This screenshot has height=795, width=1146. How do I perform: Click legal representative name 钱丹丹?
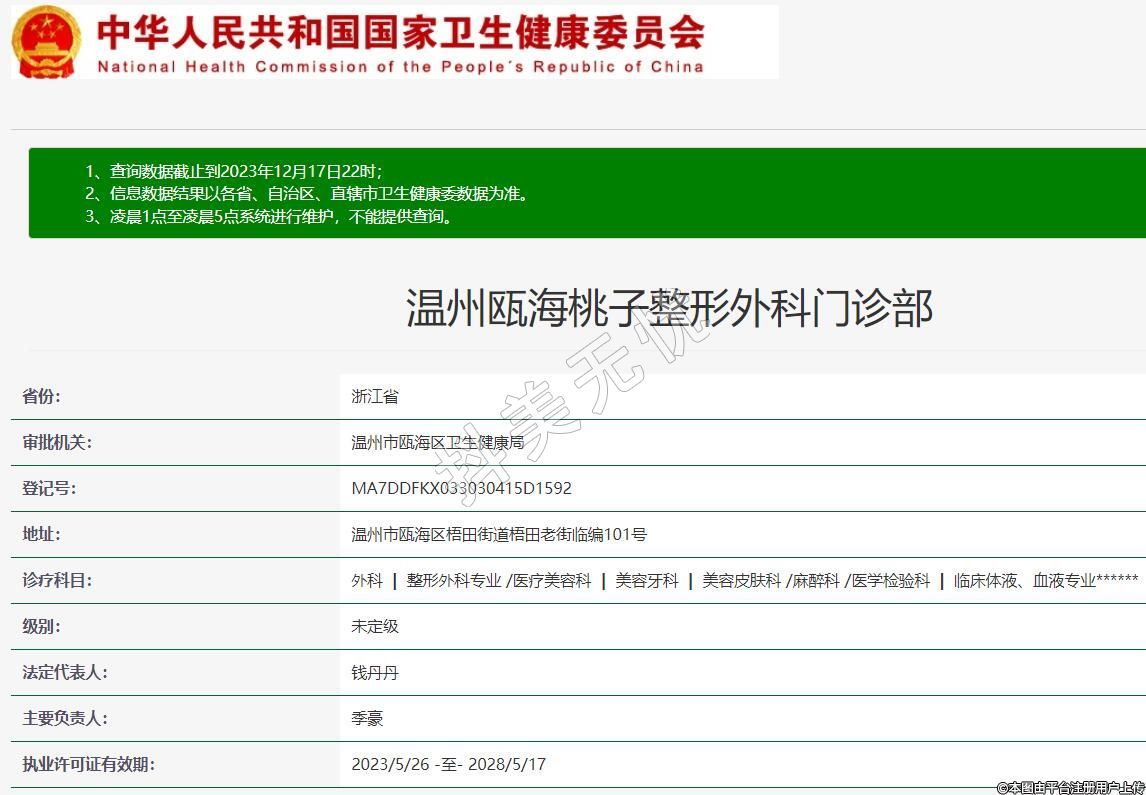[x=375, y=672]
